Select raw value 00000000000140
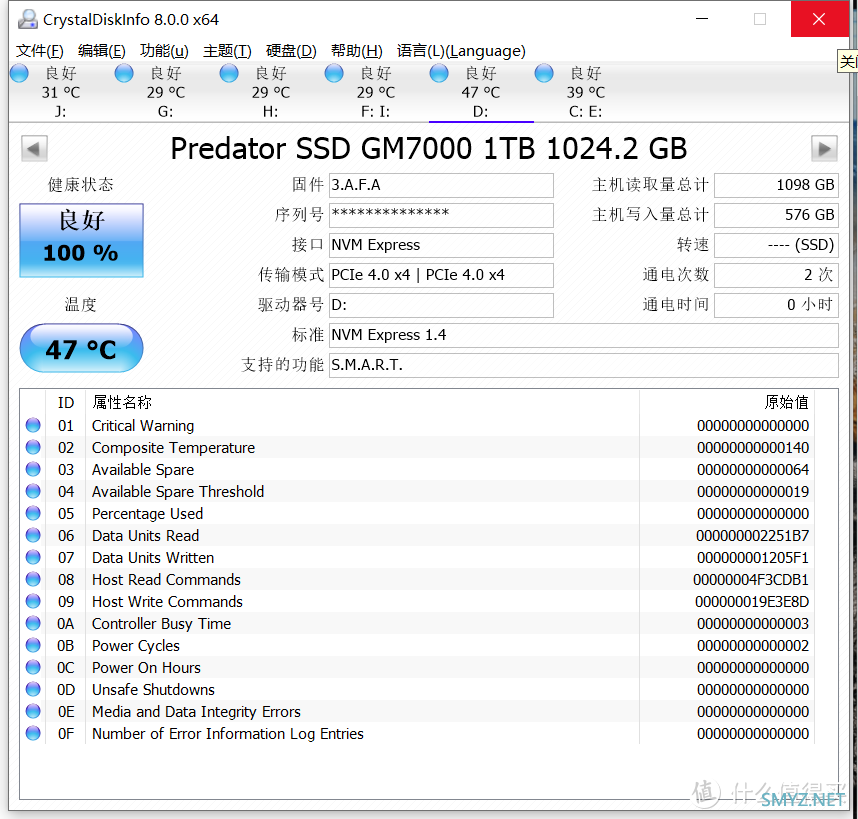 point(752,448)
